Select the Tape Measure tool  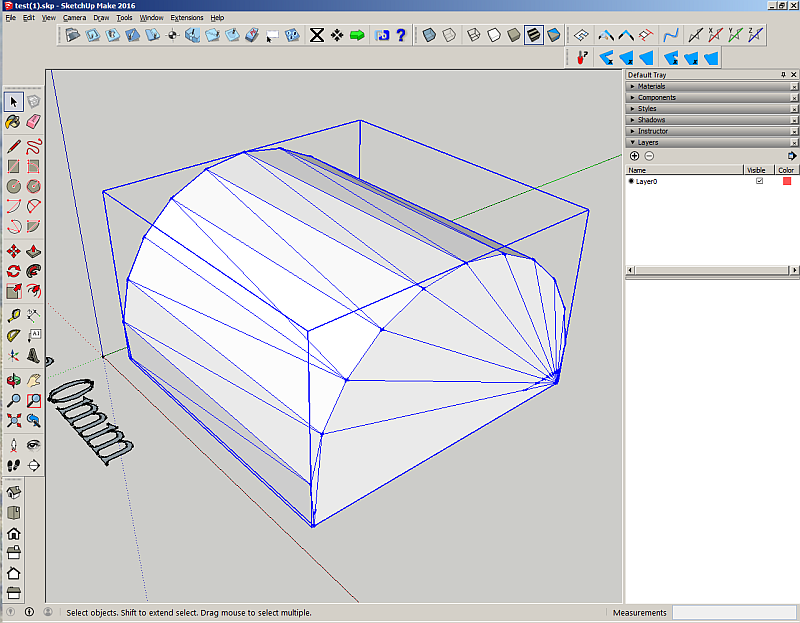pyautogui.click(x=13, y=315)
